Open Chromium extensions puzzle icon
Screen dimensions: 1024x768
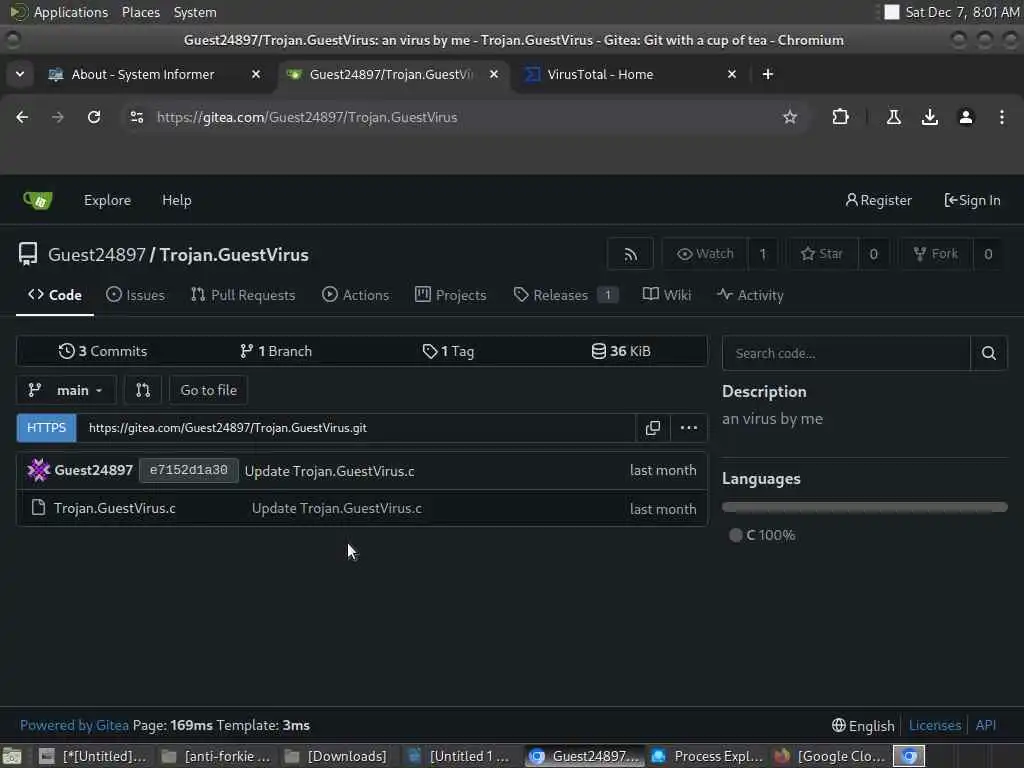(840, 117)
